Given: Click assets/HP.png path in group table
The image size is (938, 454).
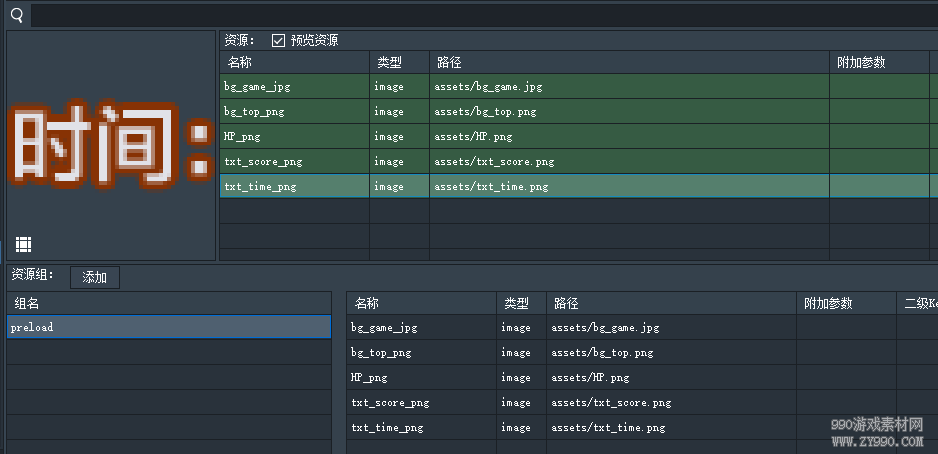Looking at the screenshot, I should click(590, 378).
